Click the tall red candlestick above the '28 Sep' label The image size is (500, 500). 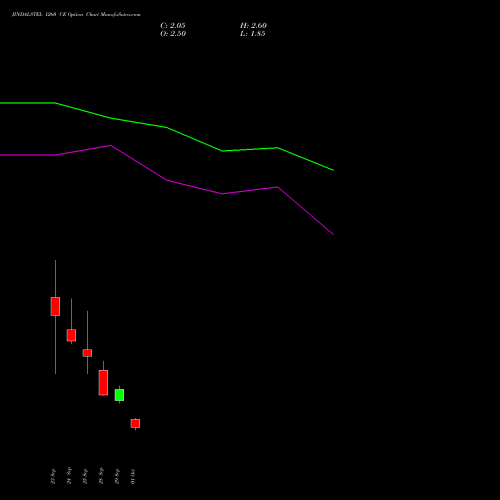coord(103,383)
